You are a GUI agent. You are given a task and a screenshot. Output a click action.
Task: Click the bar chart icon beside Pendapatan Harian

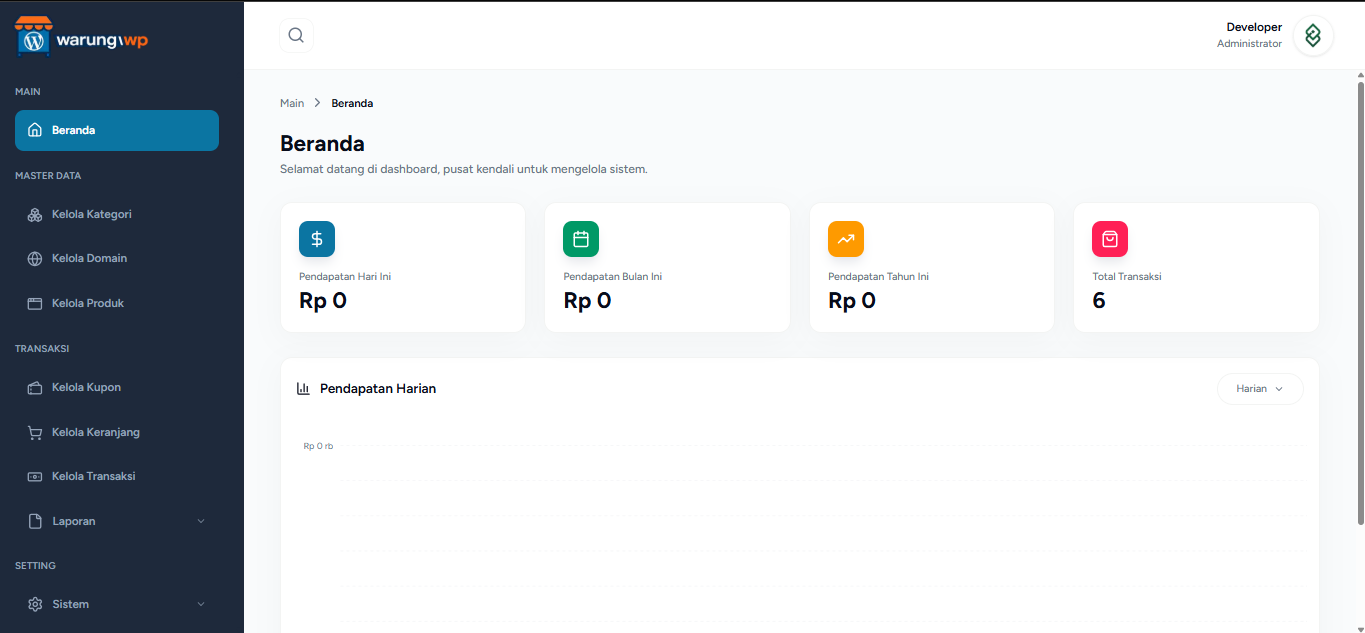[303, 389]
